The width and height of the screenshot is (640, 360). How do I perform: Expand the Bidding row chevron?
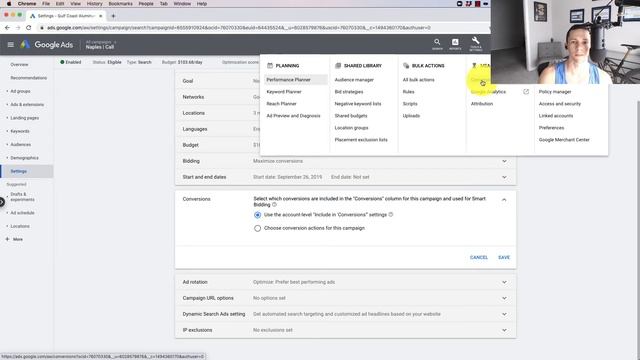tap(504, 161)
